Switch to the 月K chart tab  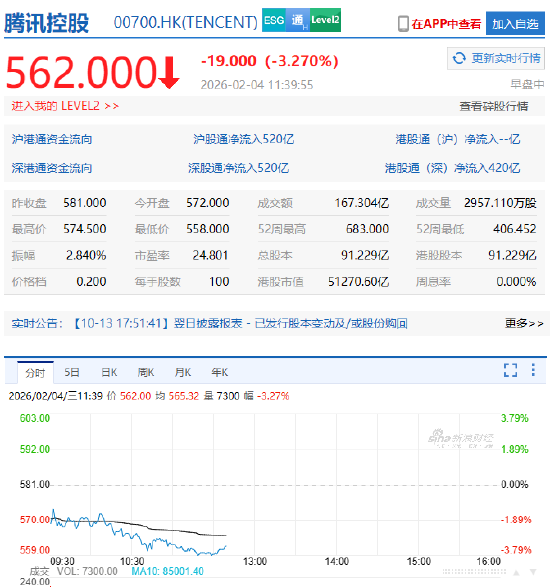[x=183, y=372]
